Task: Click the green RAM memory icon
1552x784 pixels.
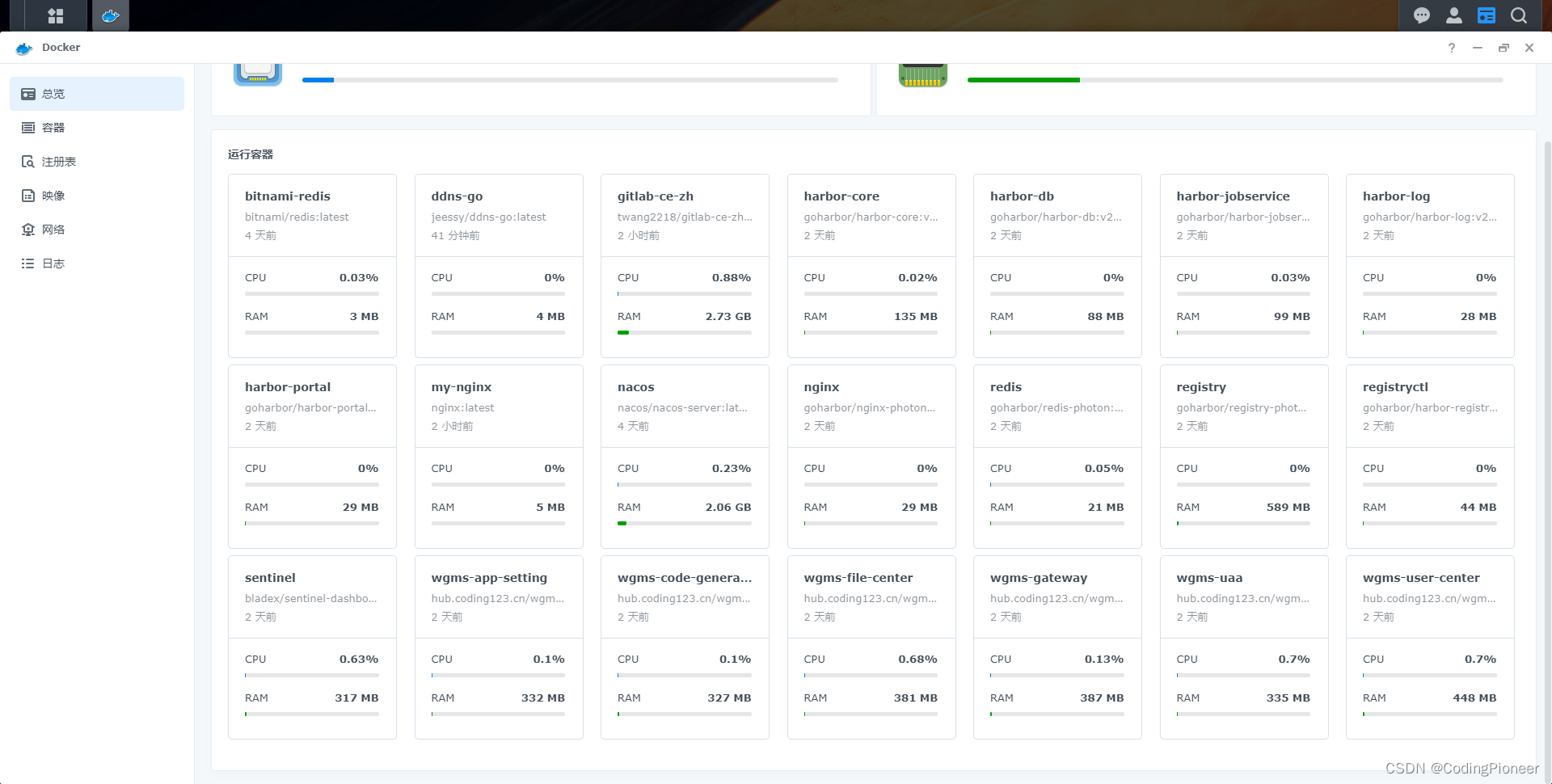Action: (923, 75)
